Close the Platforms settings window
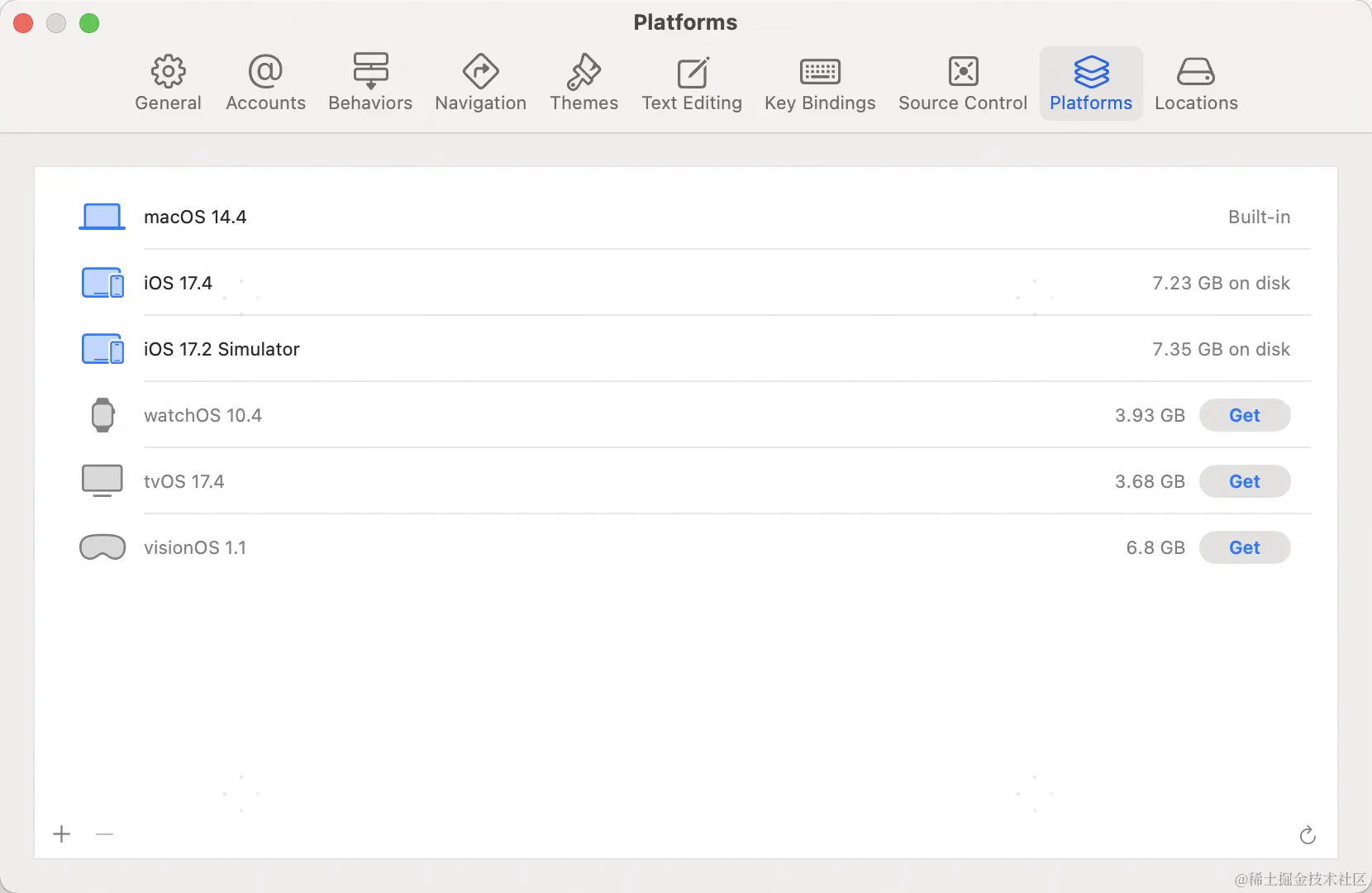The image size is (1372, 893). (23, 23)
